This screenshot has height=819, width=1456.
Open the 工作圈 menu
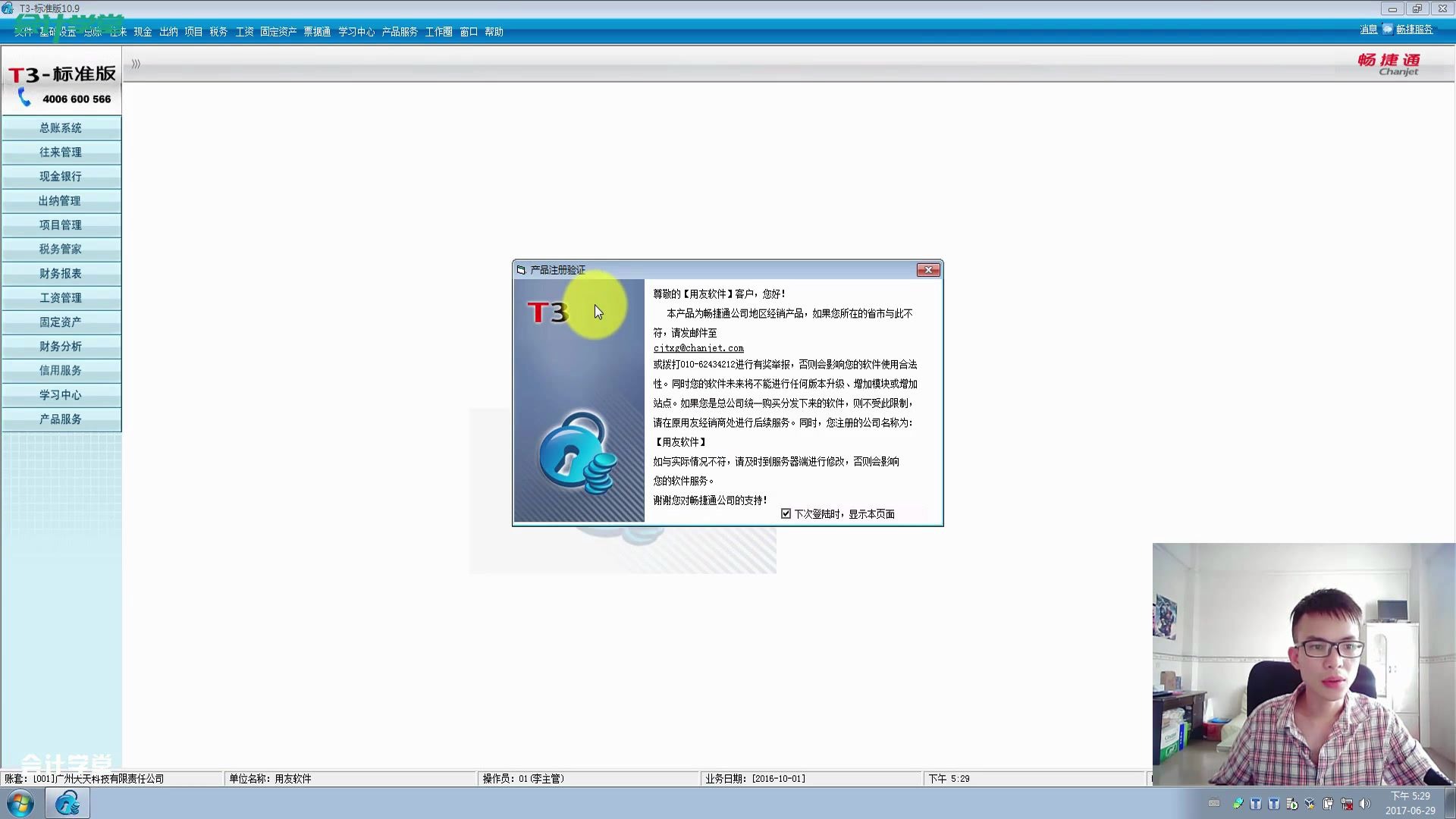pyautogui.click(x=438, y=32)
